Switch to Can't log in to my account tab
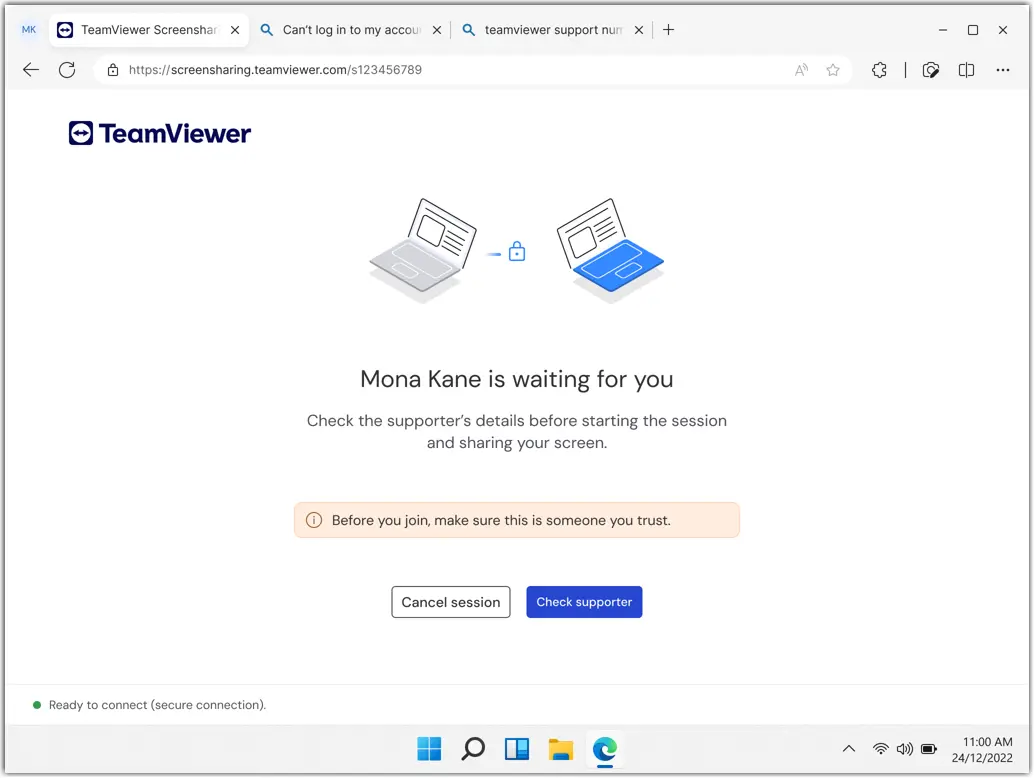Viewport: 1034px width, 778px height. [351, 30]
